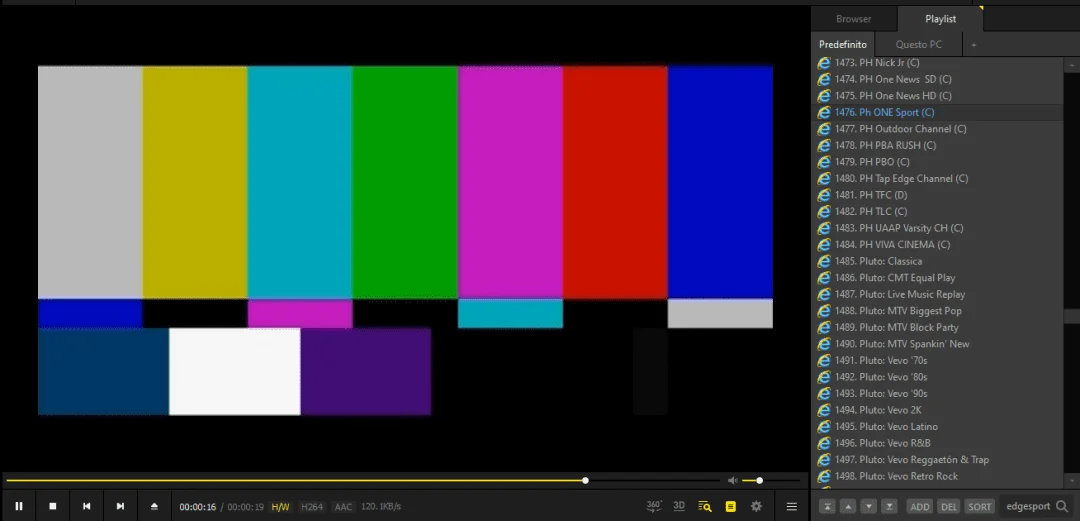Move playlist item to top

click(827, 507)
